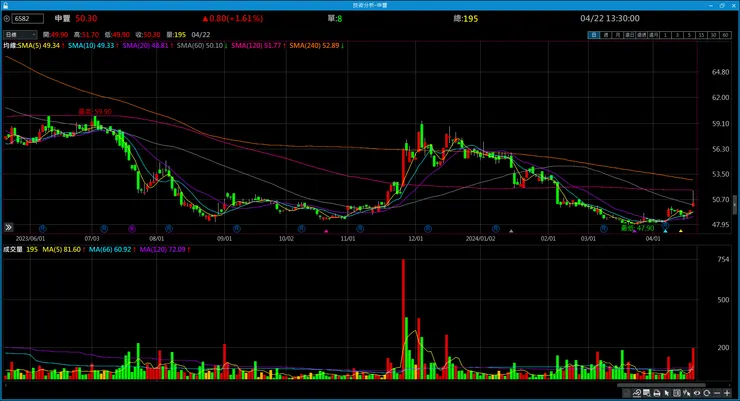The image size is (740, 401).
Task: Click the plus icon beside stock code
Action: (x=7, y=18)
